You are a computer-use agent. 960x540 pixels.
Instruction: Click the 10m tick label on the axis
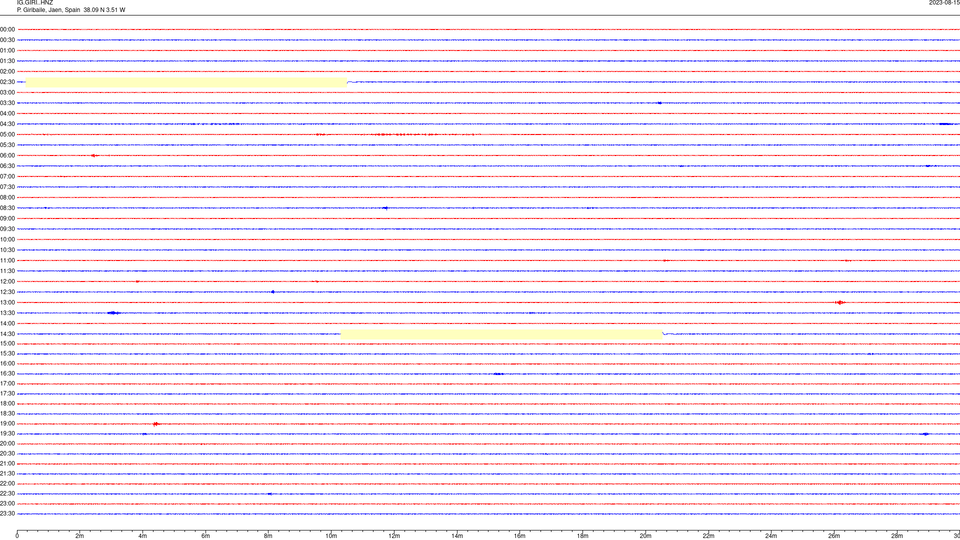(331, 536)
